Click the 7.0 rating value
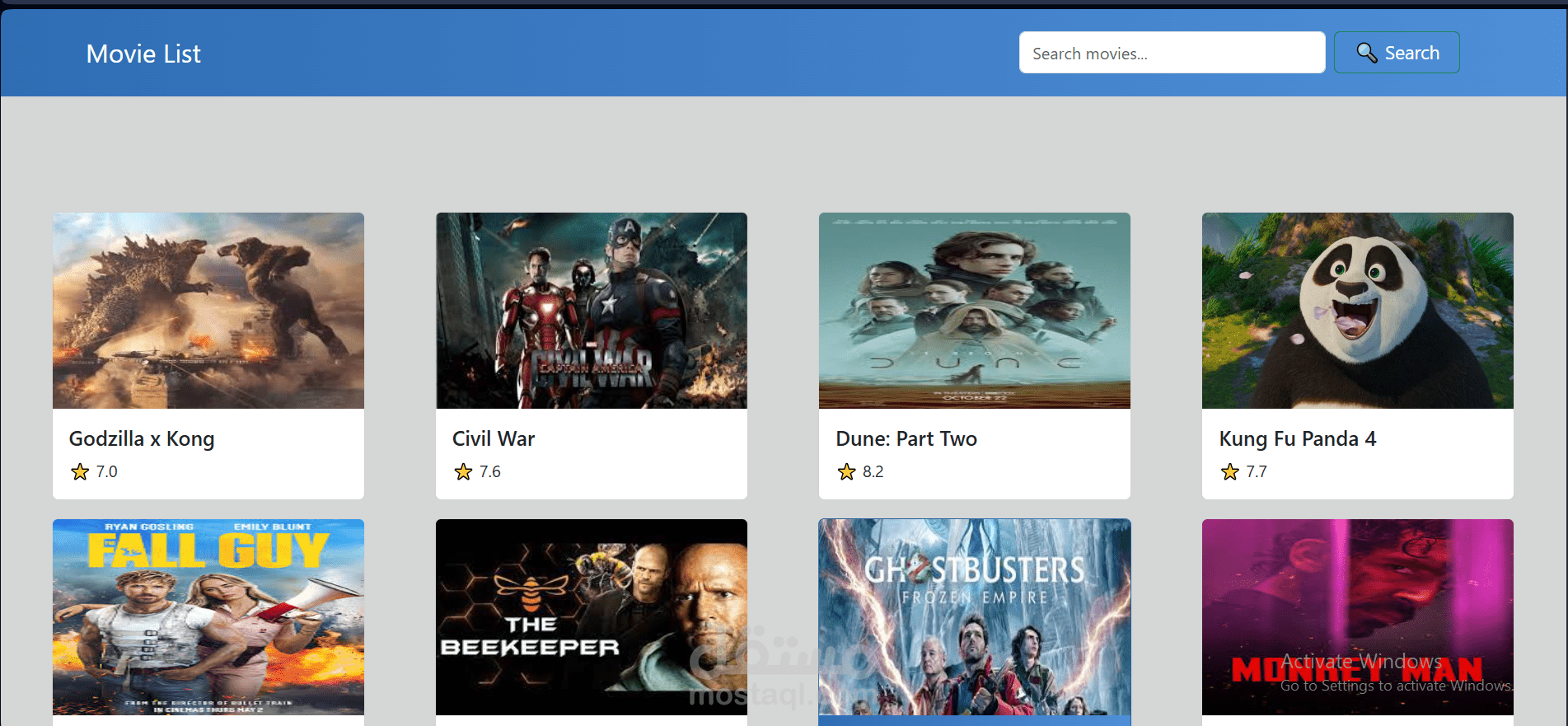 click(107, 471)
